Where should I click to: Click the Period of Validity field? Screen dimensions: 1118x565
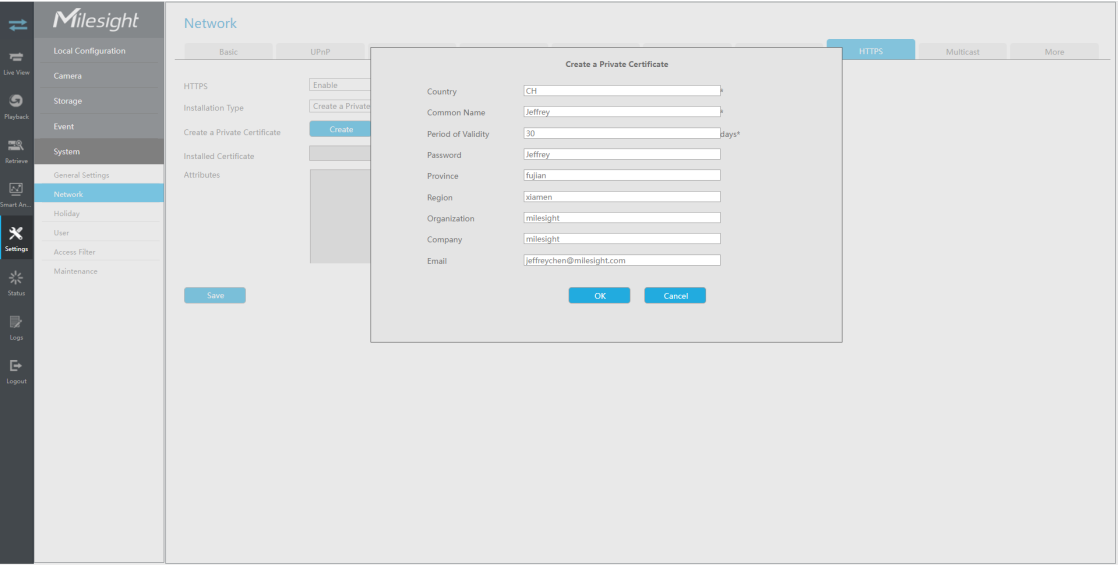point(622,133)
